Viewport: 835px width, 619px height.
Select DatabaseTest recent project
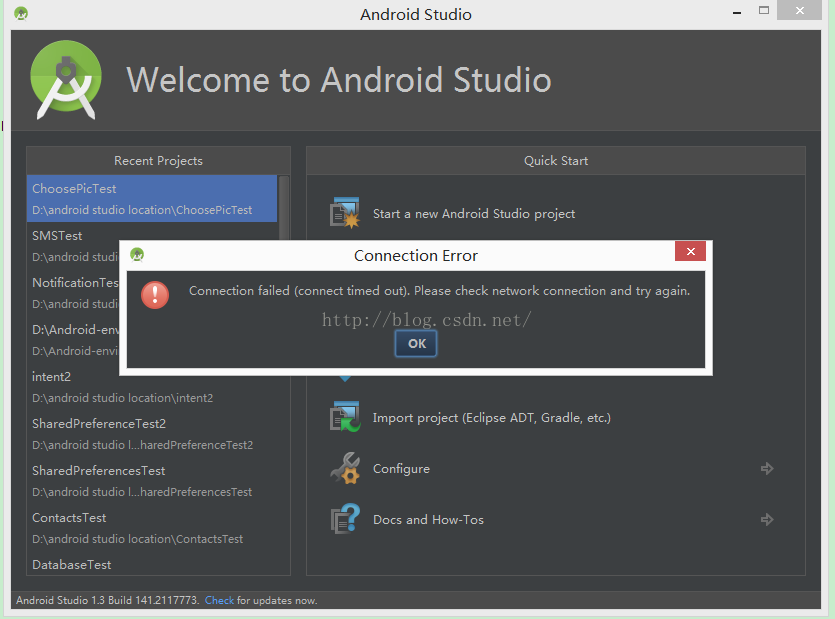(x=152, y=564)
